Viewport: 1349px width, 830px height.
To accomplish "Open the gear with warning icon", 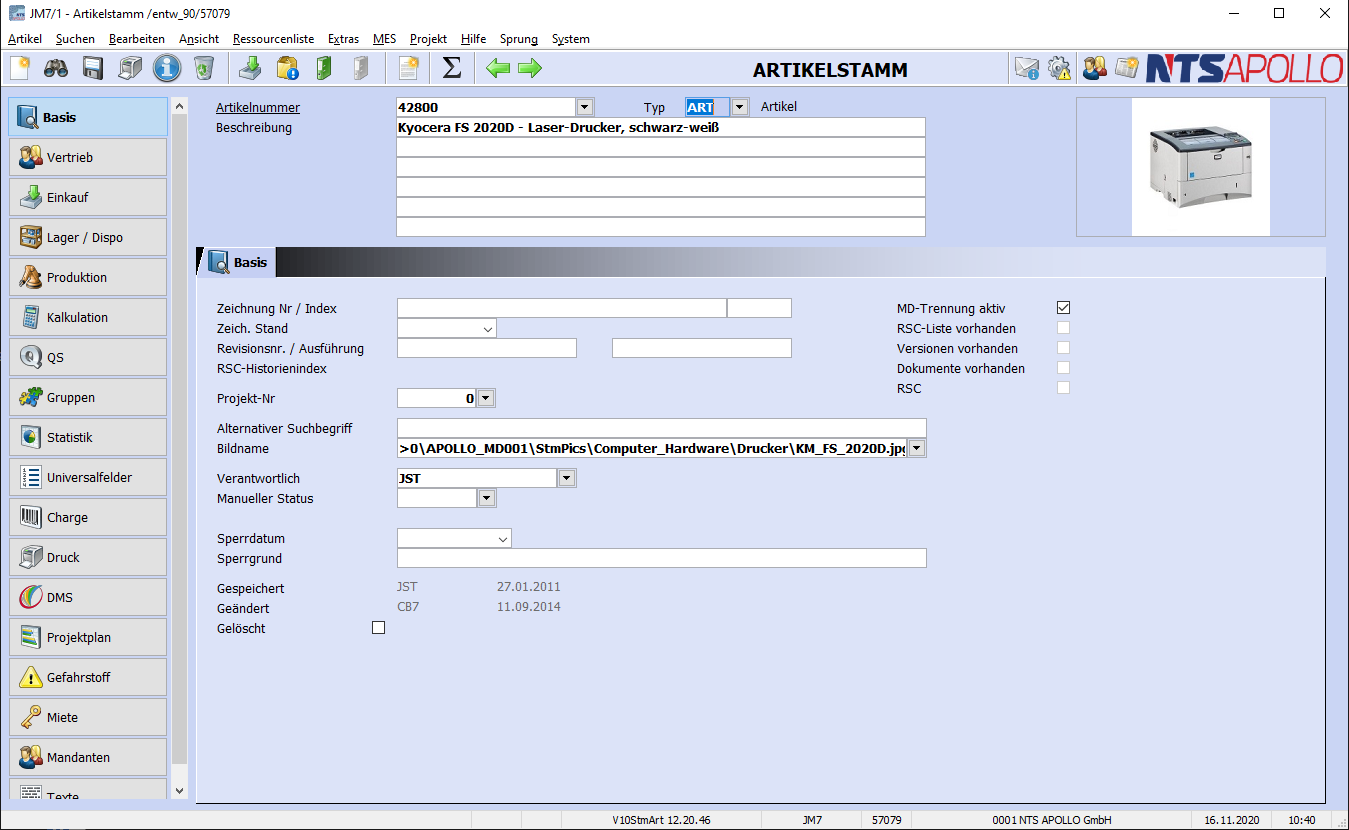I will tap(1059, 68).
